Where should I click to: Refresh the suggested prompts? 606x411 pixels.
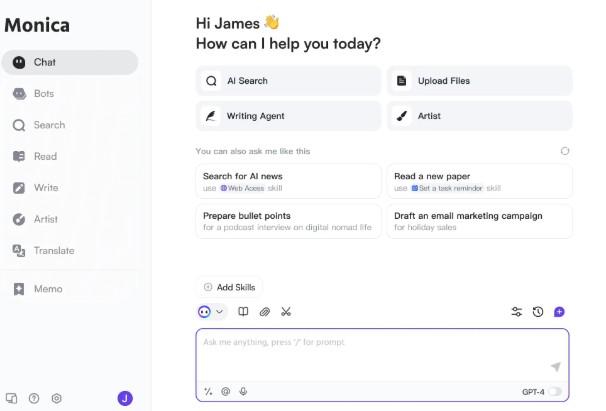[565, 151]
